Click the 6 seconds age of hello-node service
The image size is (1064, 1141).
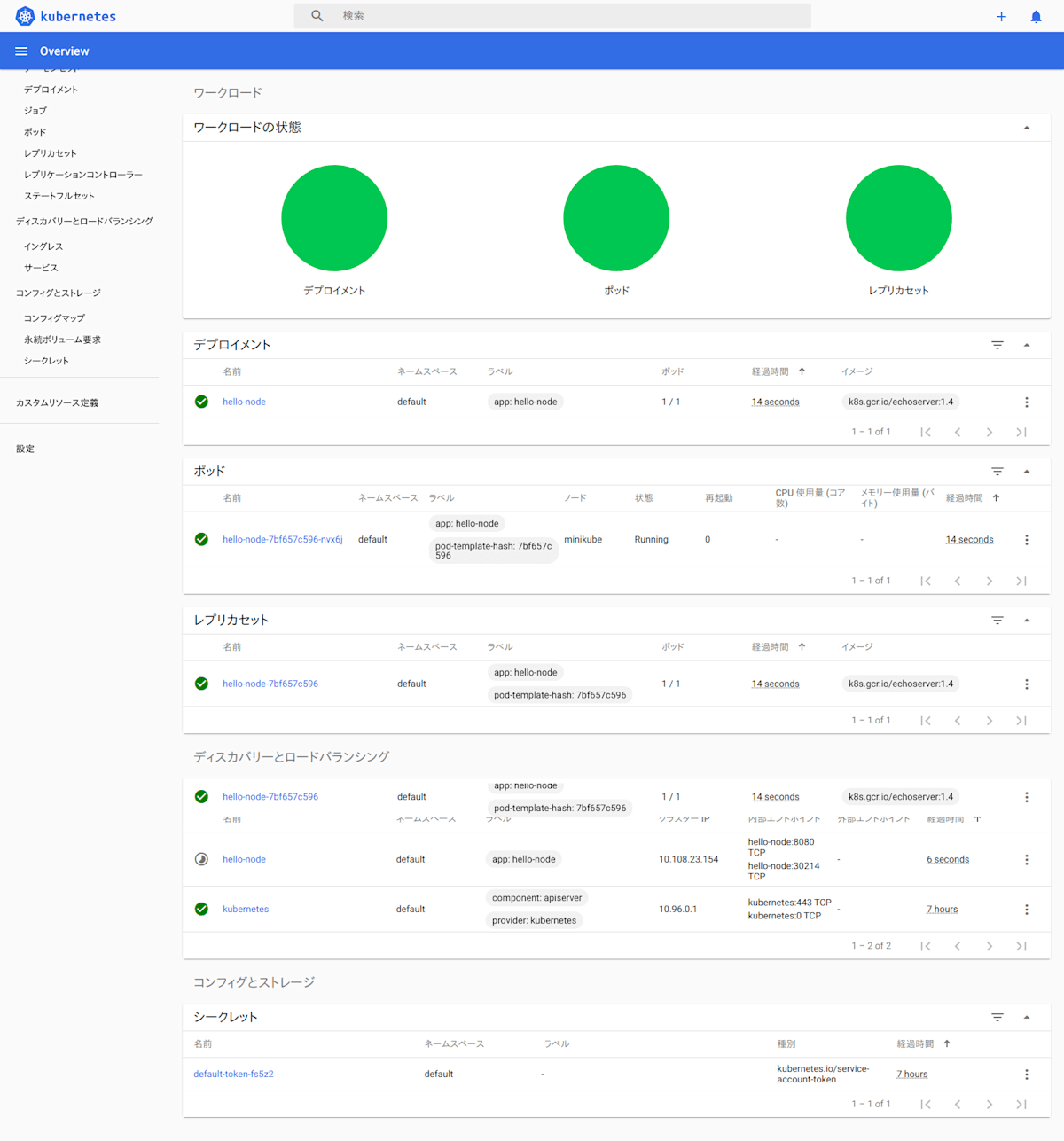(x=948, y=859)
